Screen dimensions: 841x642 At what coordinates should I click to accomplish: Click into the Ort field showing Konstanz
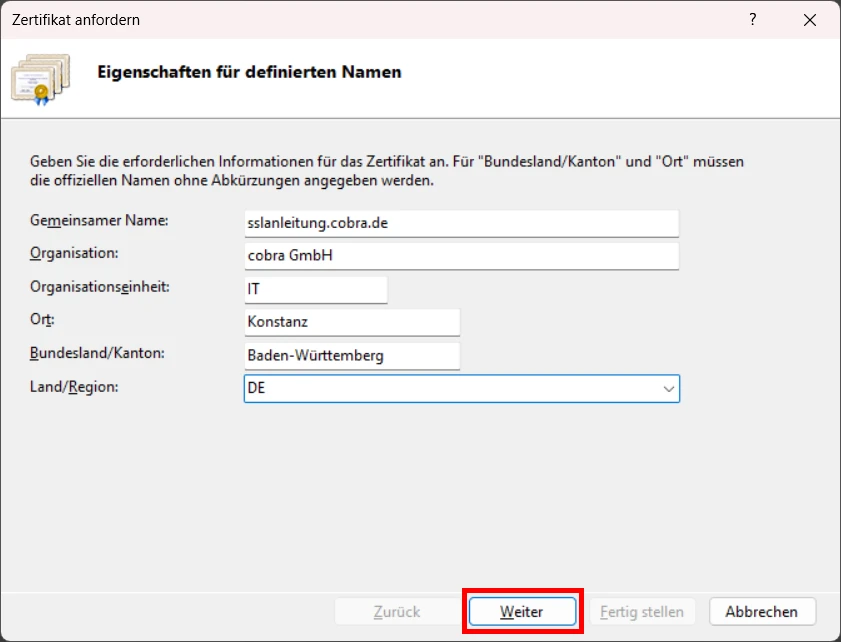coord(351,322)
